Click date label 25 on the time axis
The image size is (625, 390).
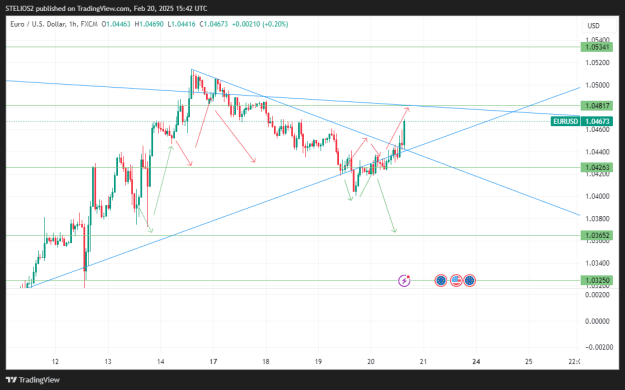point(529,362)
